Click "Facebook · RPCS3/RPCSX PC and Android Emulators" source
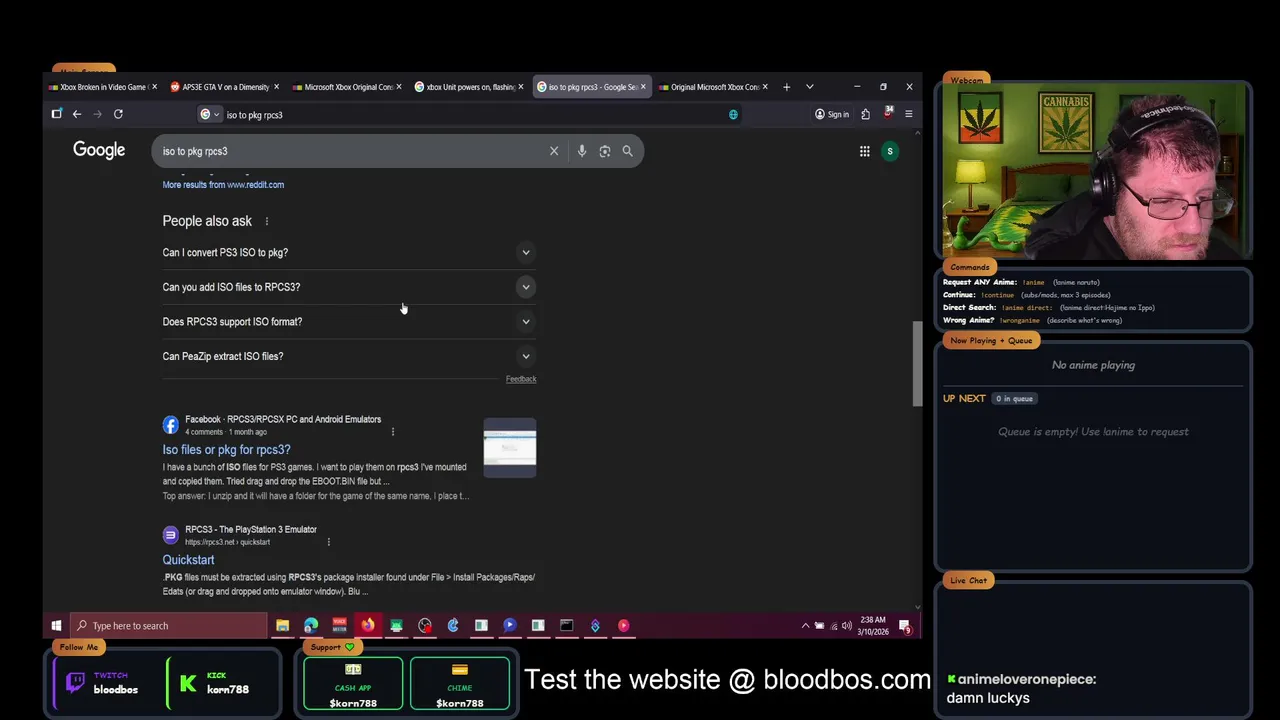Viewport: 1280px width, 720px height. [283, 419]
